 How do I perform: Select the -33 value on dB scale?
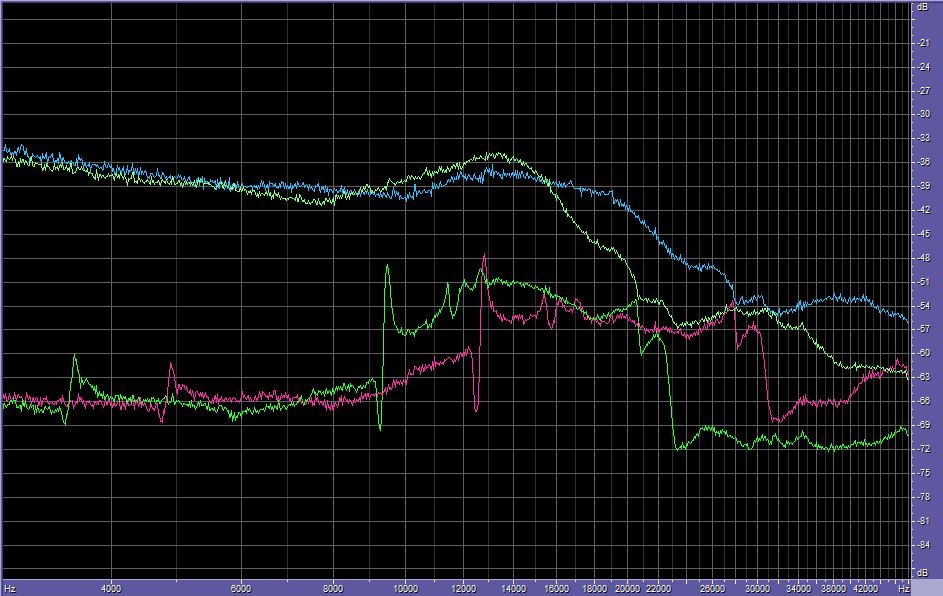(924, 138)
